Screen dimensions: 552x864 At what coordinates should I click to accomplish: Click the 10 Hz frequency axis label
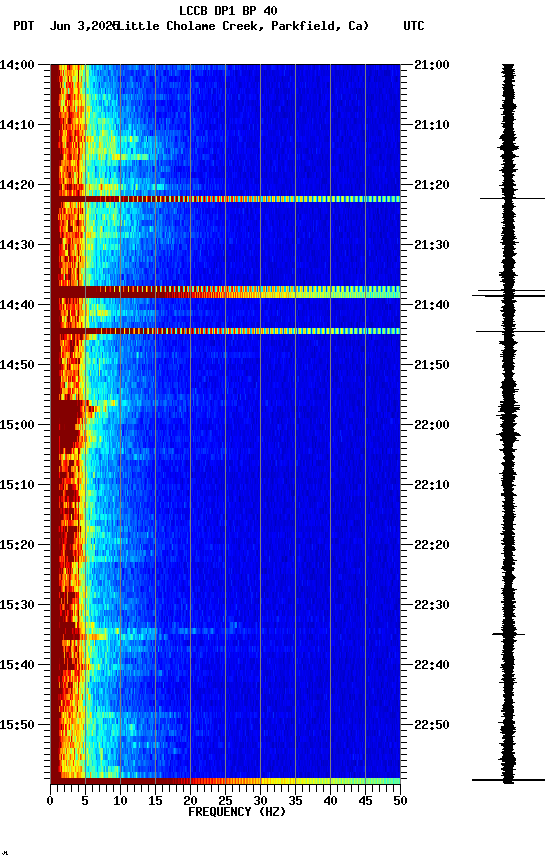pyautogui.click(x=120, y=801)
